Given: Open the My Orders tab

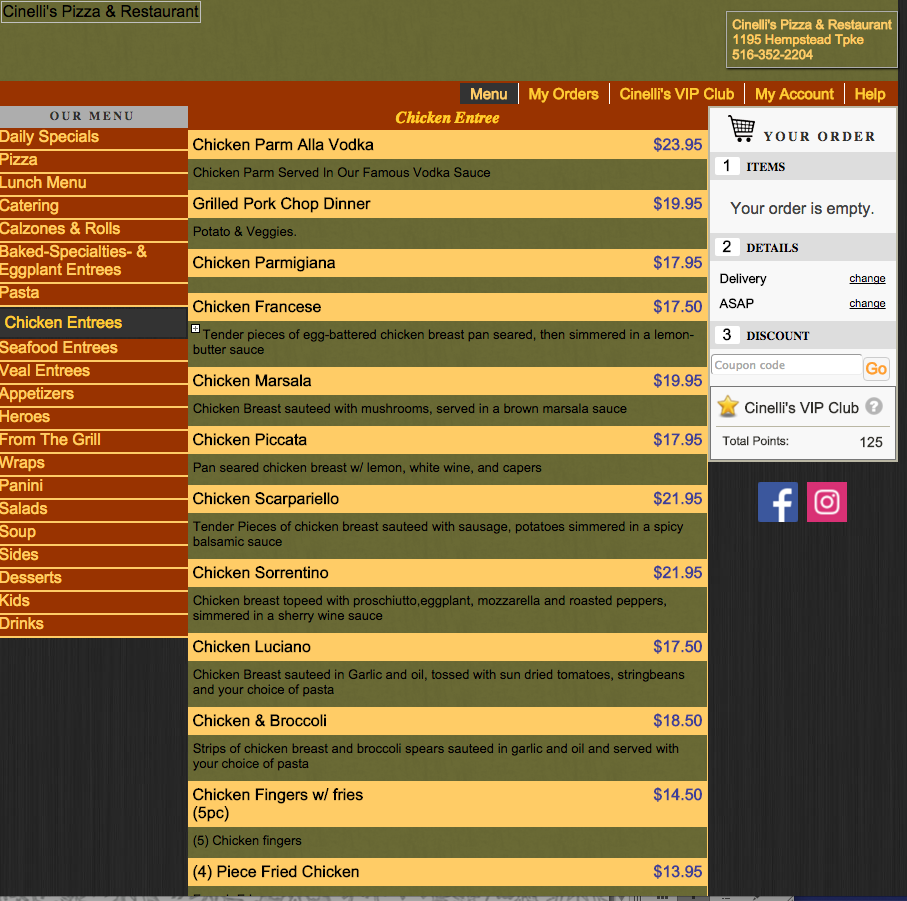Looking at the screenshot, I should 563,94.
